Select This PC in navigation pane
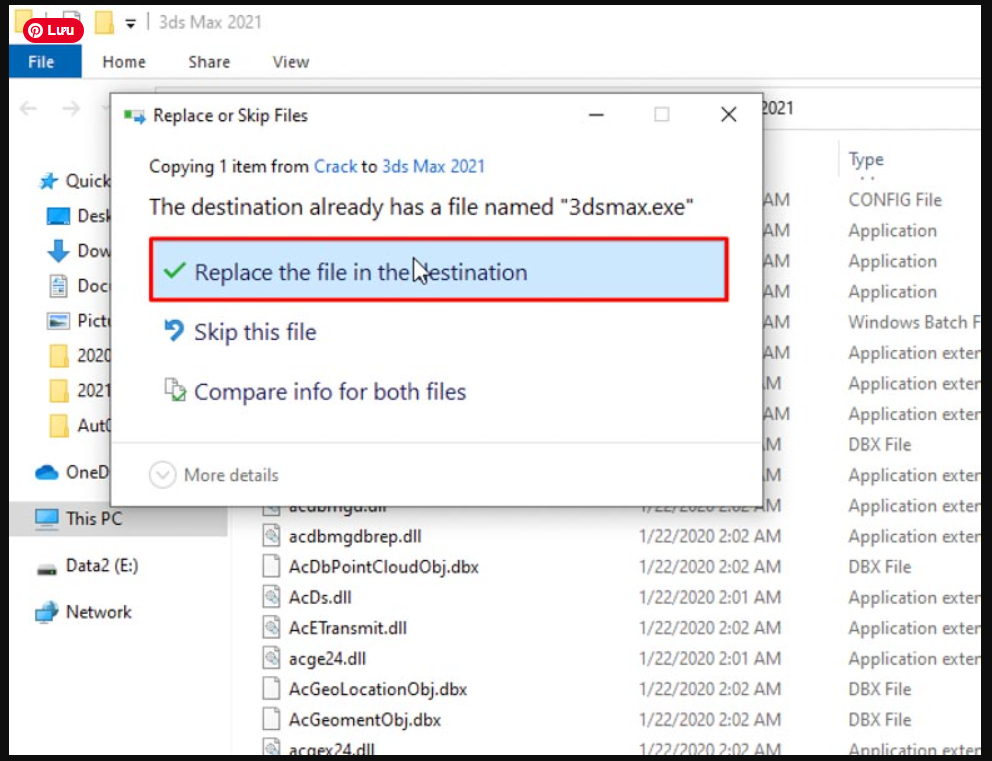 [94, 518]
